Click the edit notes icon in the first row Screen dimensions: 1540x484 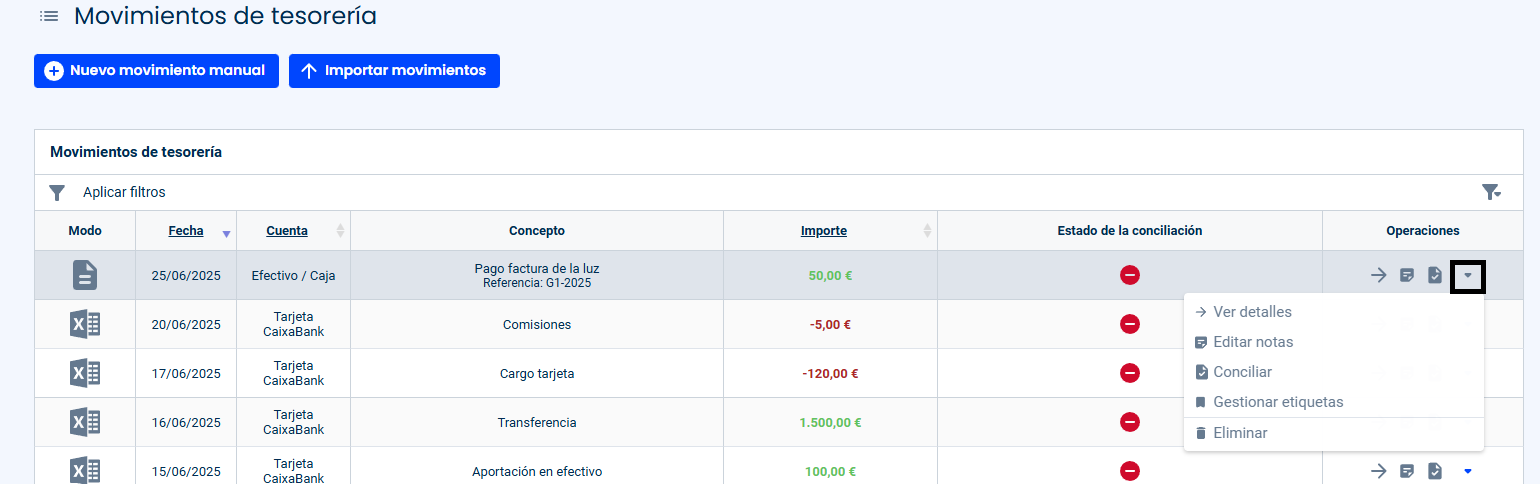pos(1407,275)
